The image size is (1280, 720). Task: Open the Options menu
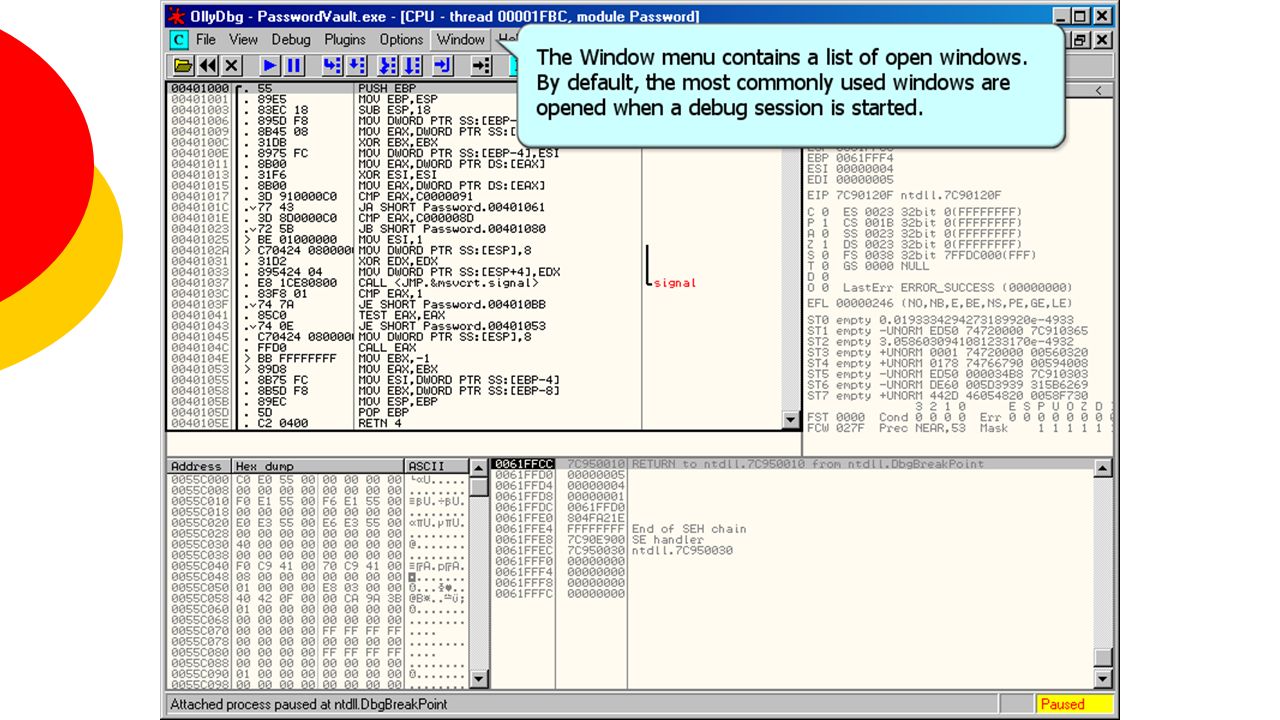pyautogui.click(x=401, y=40)
